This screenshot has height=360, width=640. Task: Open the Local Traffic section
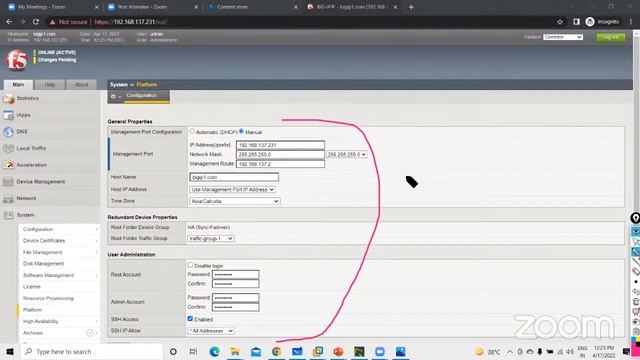click(x=31, y=148)
